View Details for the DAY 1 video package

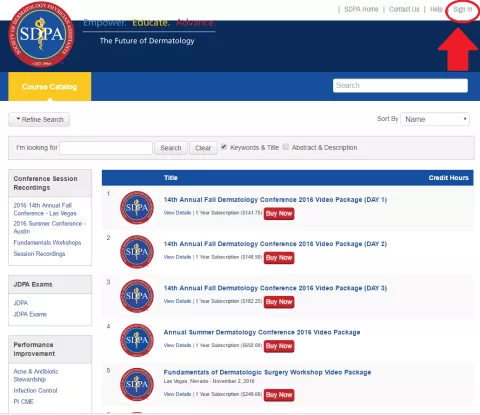pyautogui.click(x=177, y=213)
